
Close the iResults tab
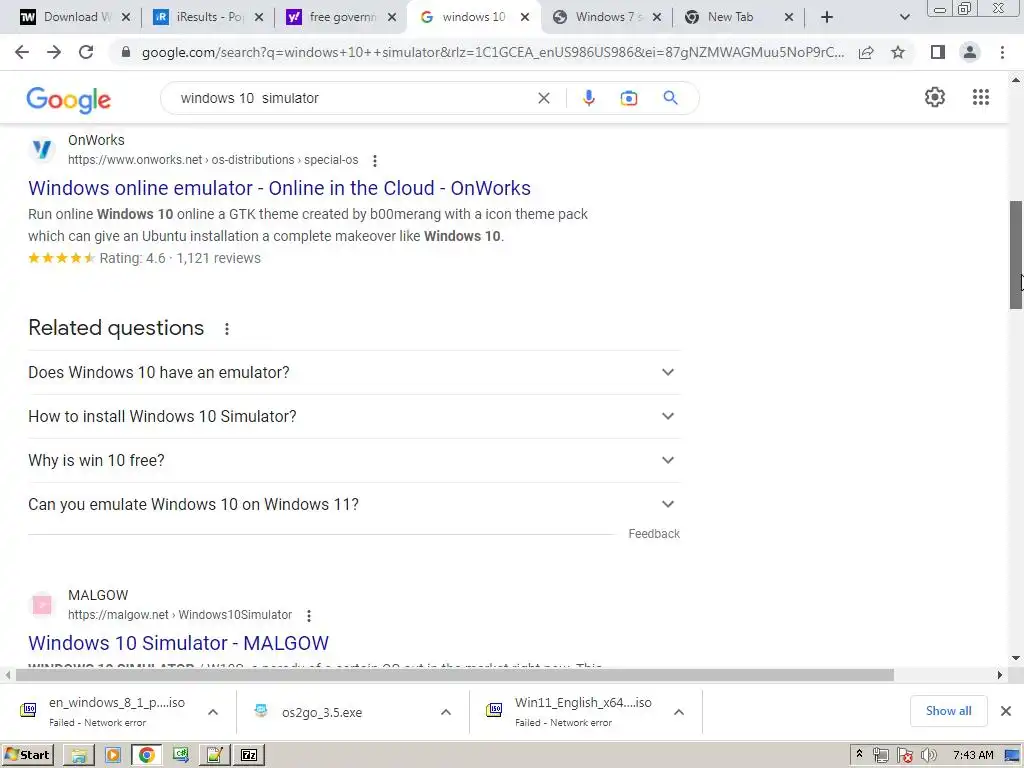point(259,18)
